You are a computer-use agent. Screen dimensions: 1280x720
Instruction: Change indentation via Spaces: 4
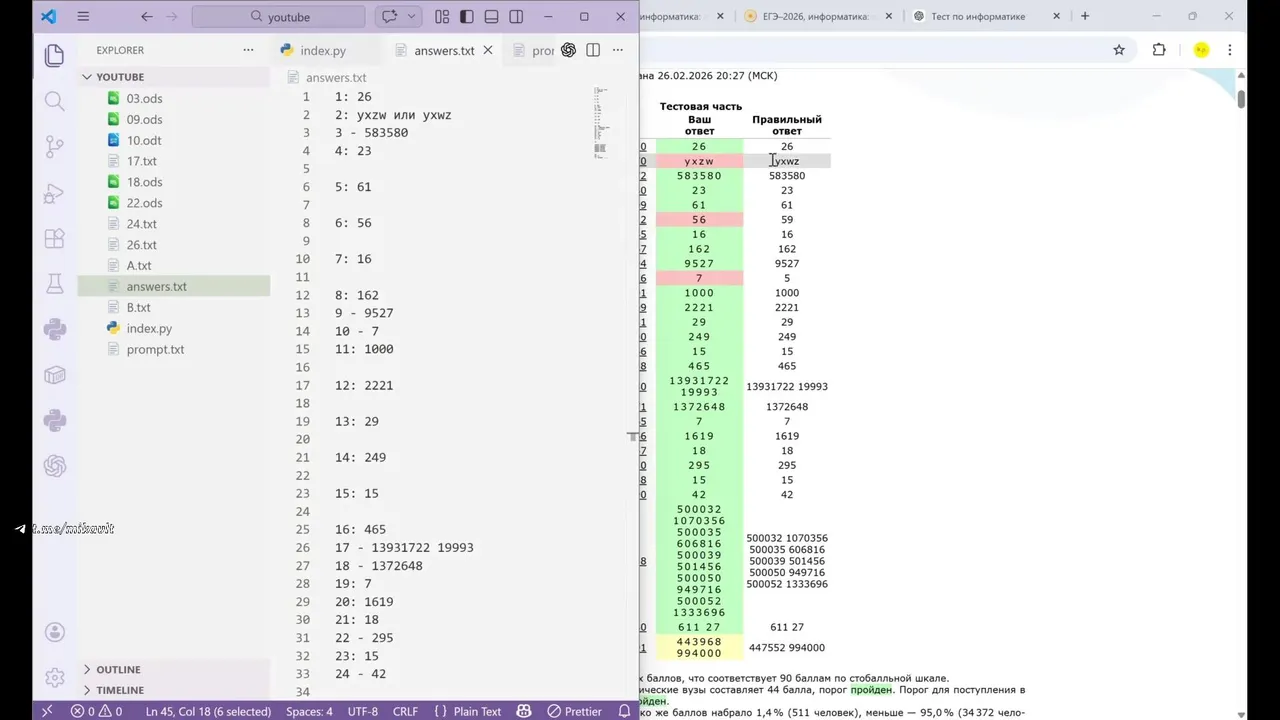(309, 711)
